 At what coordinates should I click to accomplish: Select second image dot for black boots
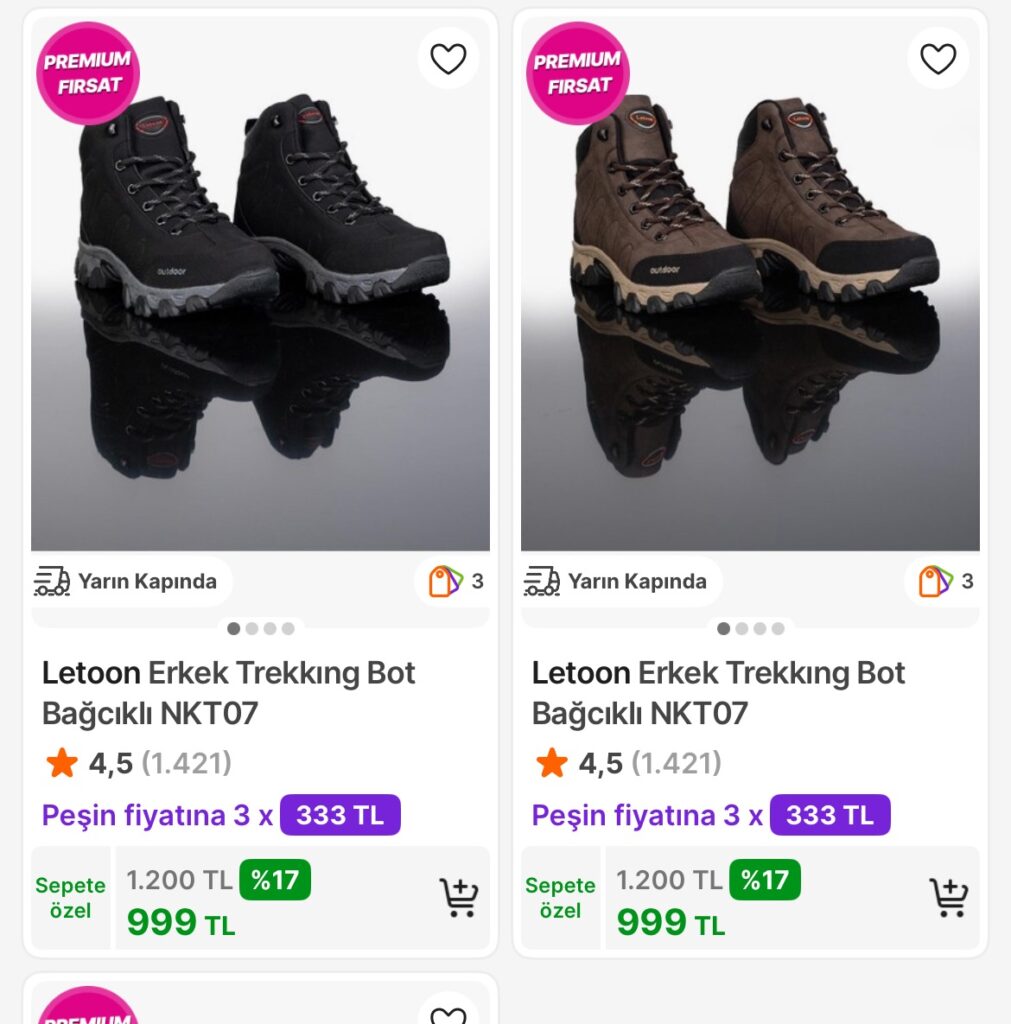(252, 629)
